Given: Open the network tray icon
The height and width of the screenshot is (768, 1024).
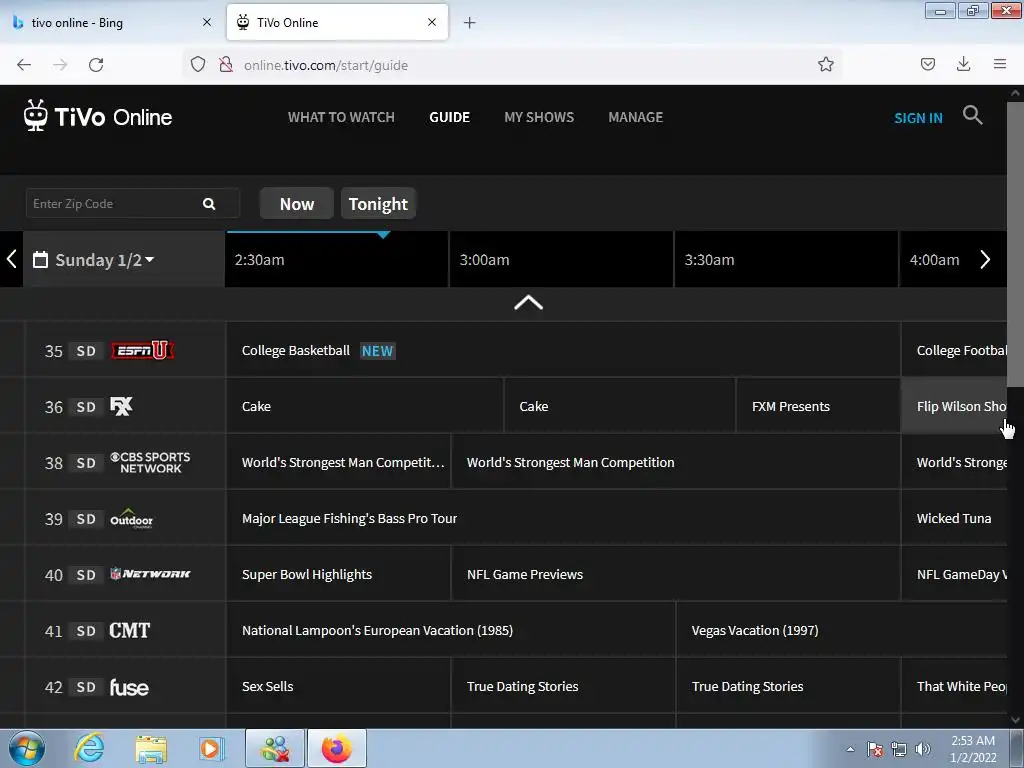Looking at the screenshot, I should (x=899, y=749).
